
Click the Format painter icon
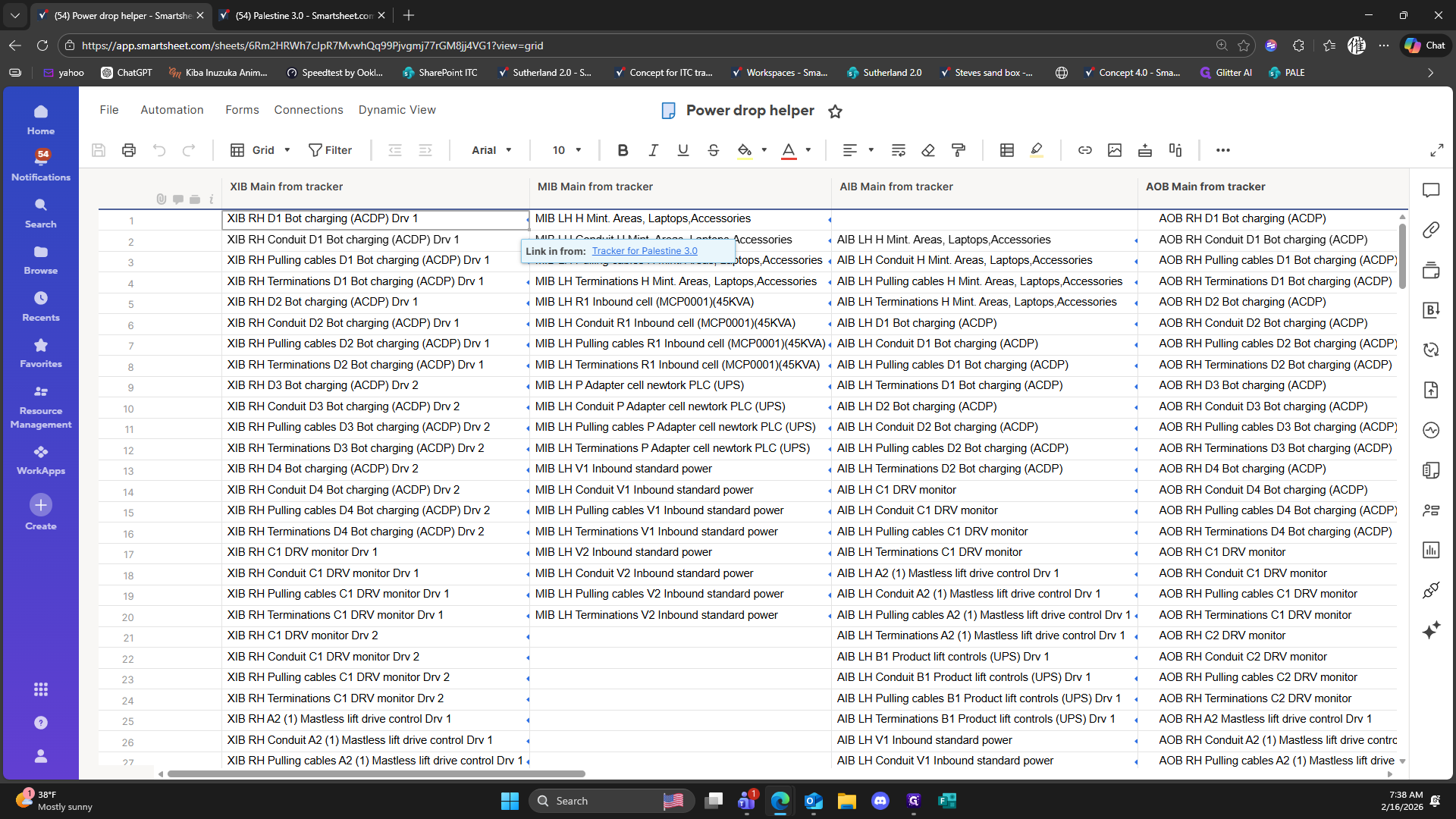[959, 150]
